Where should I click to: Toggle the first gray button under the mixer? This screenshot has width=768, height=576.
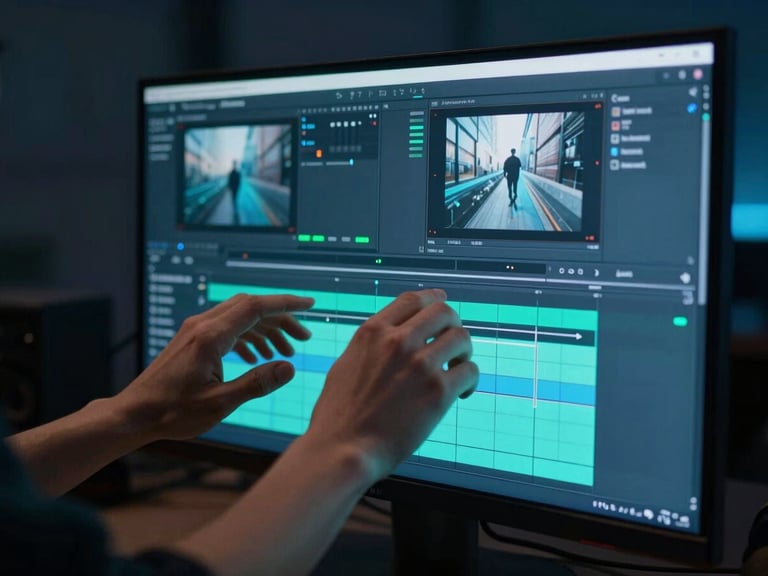click(x=332, y=239)
